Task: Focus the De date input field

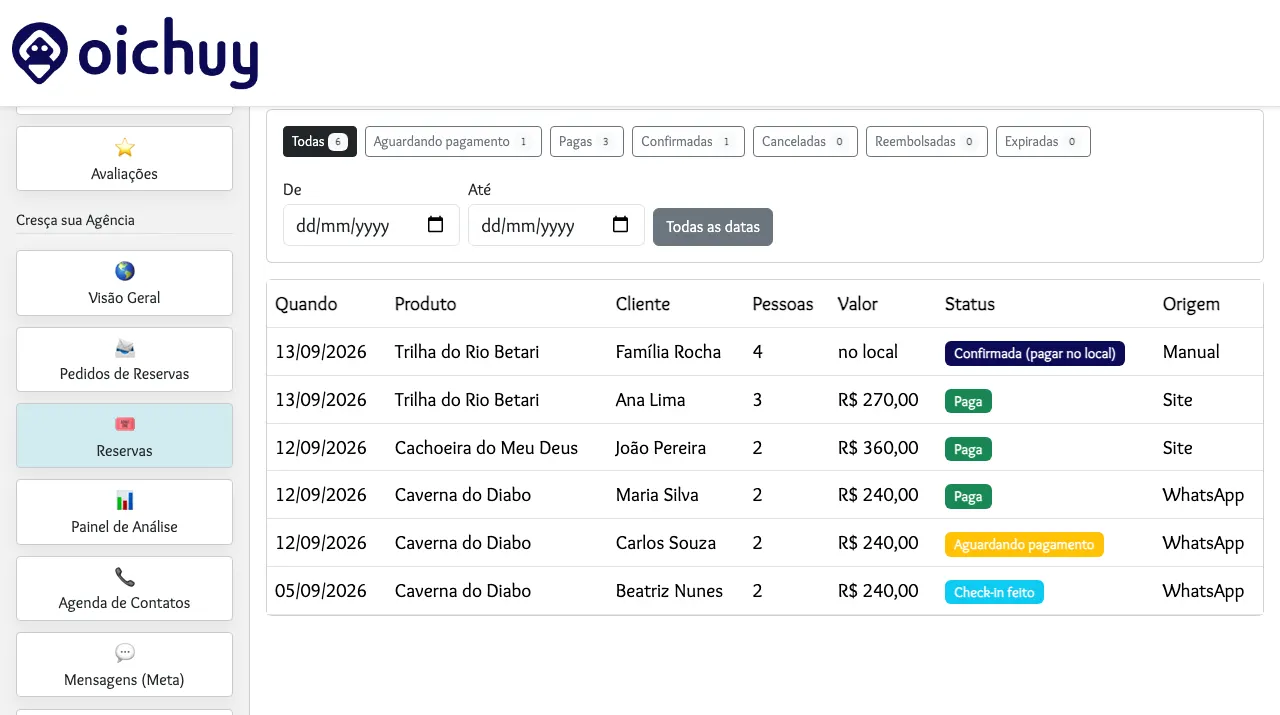Action: [x=371, y=225]
